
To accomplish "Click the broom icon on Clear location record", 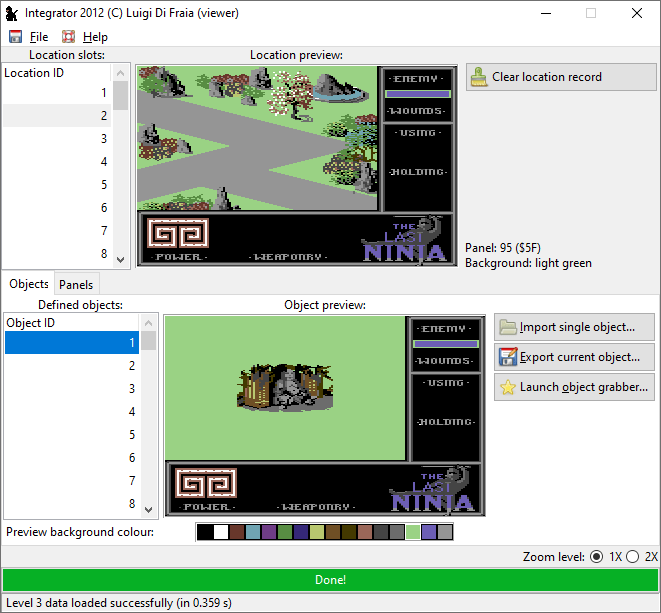I will coord(479,77).
